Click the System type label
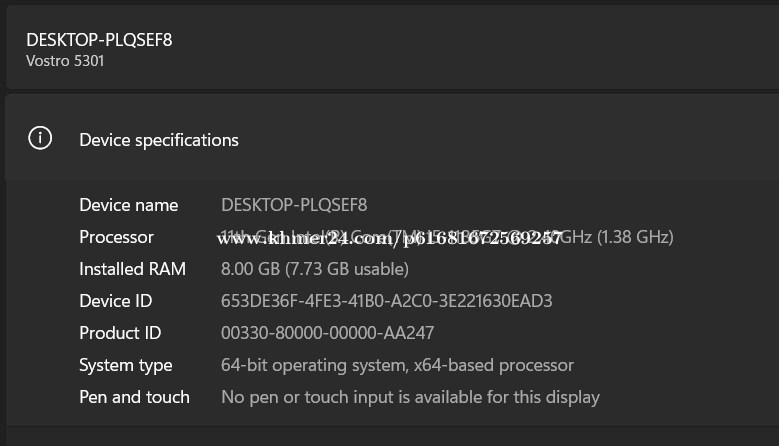779x446 pixels. click(x=126, y=365)
